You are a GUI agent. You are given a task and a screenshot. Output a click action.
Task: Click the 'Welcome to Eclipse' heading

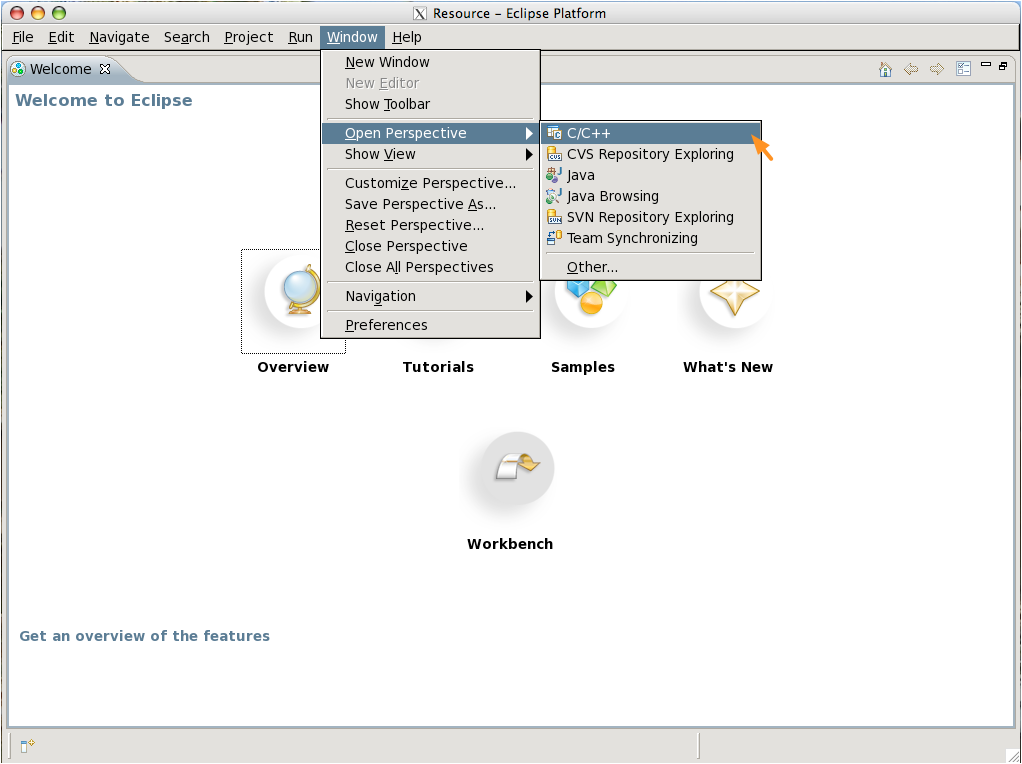pos(104,100)
